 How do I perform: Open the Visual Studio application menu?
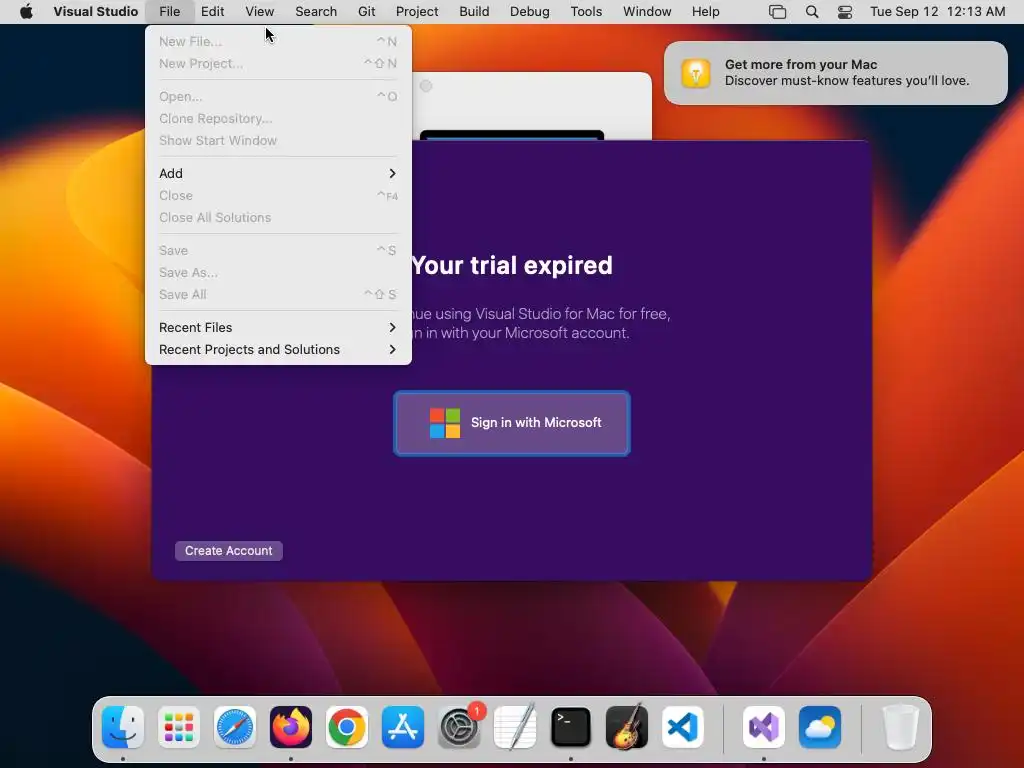[95, 11]
